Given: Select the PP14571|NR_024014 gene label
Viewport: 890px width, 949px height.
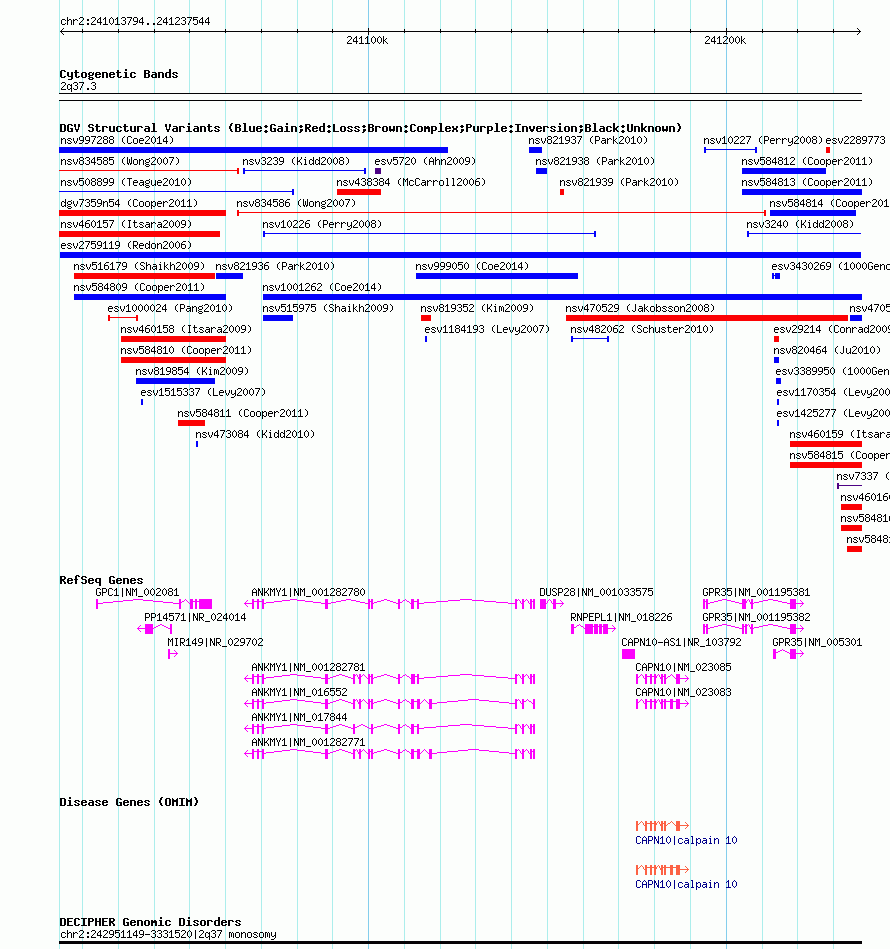Looking at the screenshot, I should (x=195, y=617).
